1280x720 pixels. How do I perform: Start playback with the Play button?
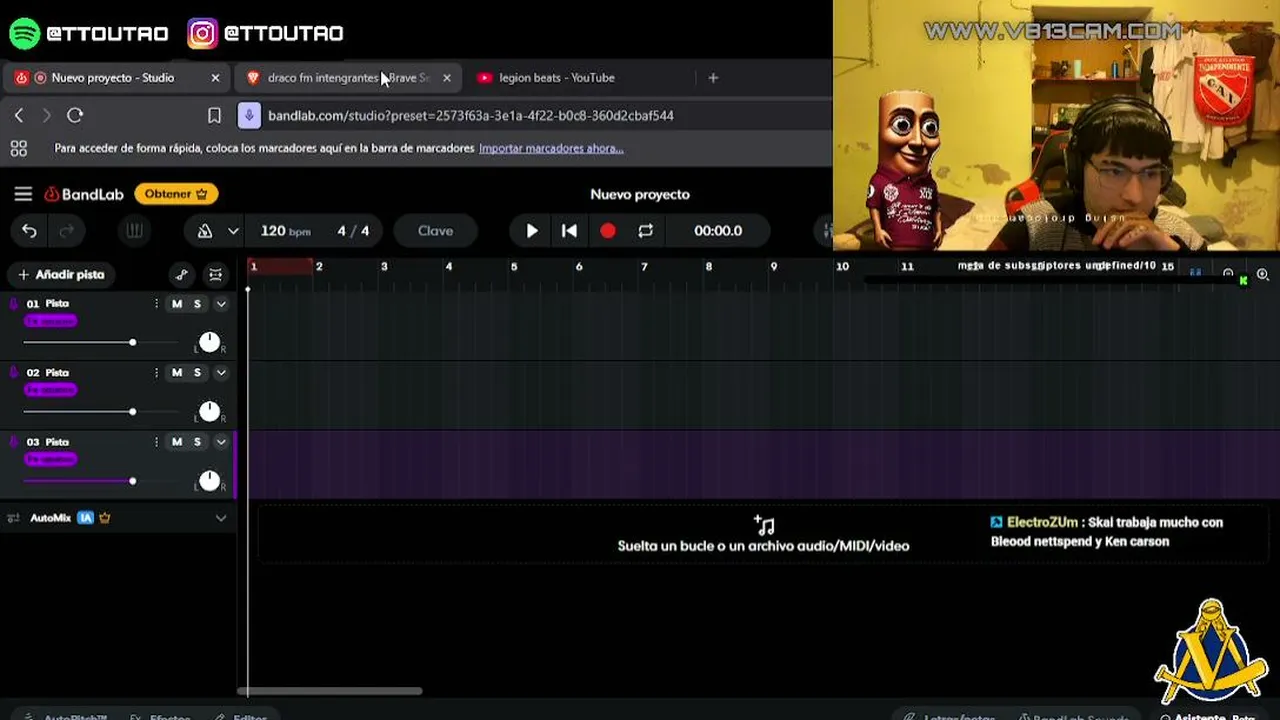coord(532,231)
